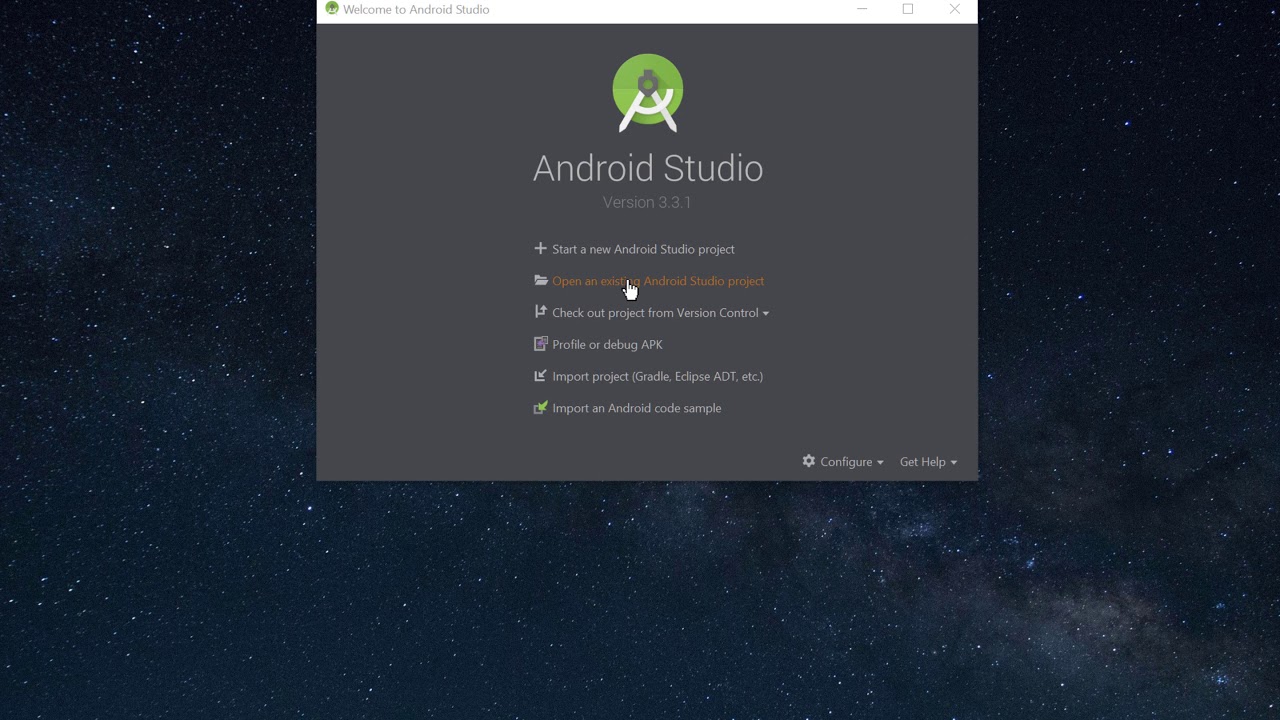Viewport: 1280px width, 720px height.
Task: Click the version control branch icon
Action: click(x=541, y=312)
